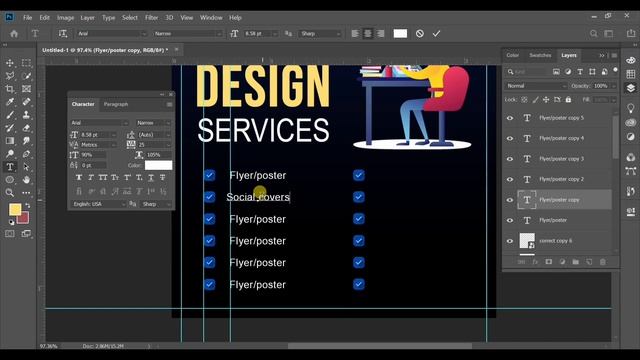
Task: Toggle lock transparent pixels
Action: [x=524, y=100]
